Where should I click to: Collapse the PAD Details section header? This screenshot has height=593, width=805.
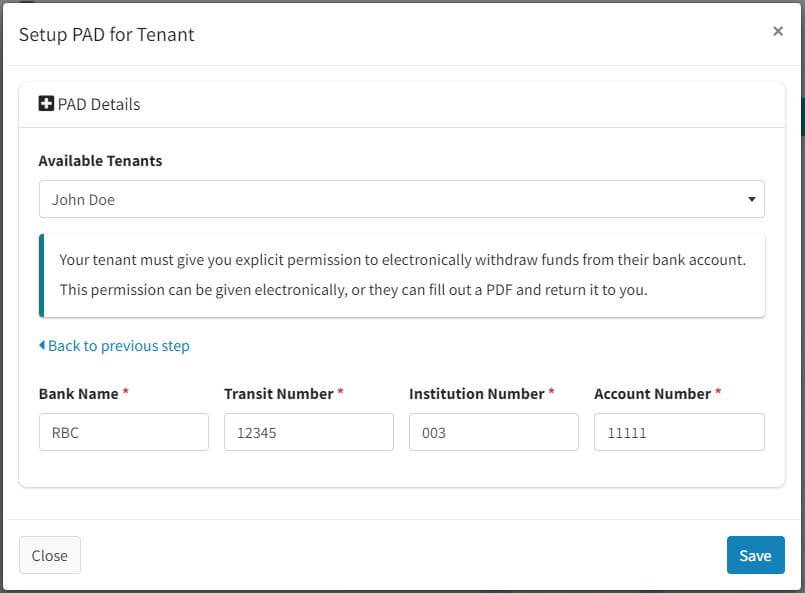401,105
